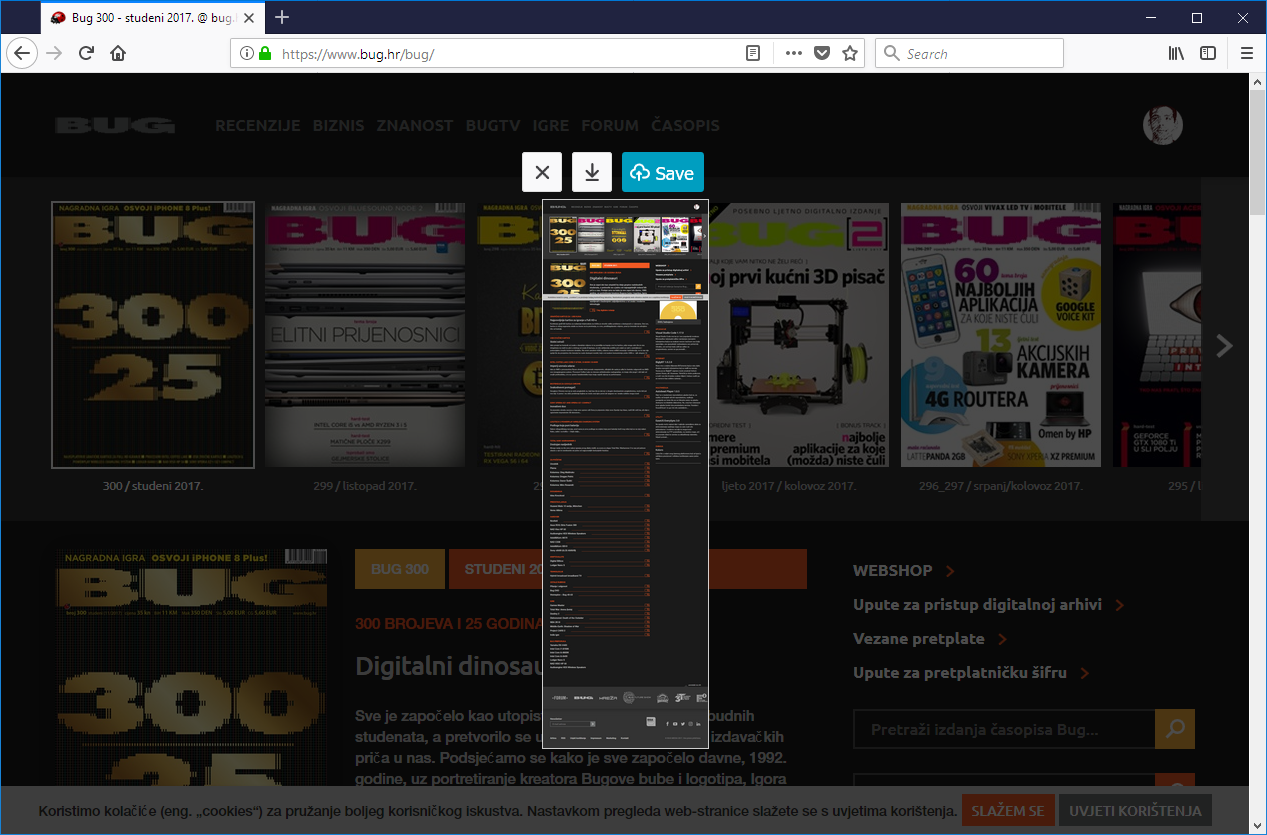1267x835 pixels.
Task: Open a new browser tab
Action: [282, 17]
